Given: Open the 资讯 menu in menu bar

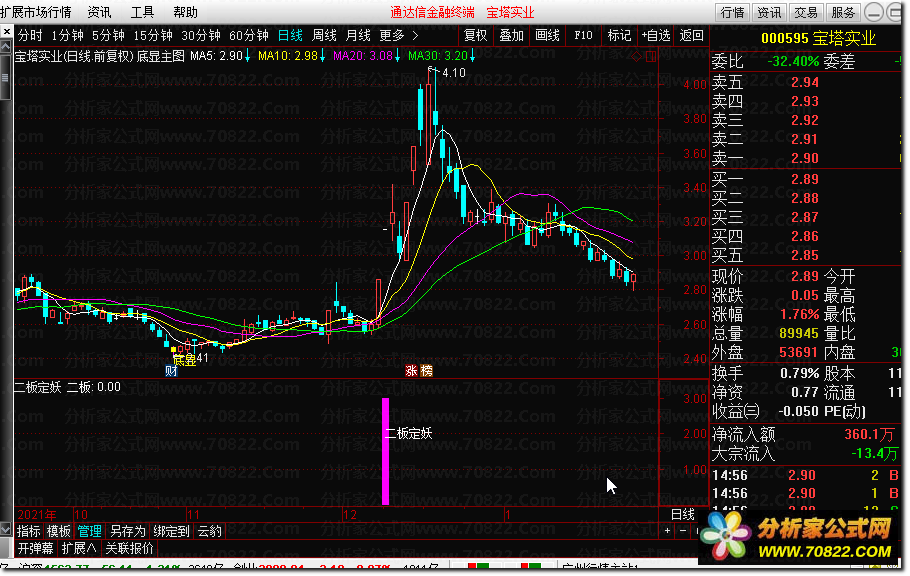Looking at the screenshot, I should pyautogui.click(x=99, y=12).
